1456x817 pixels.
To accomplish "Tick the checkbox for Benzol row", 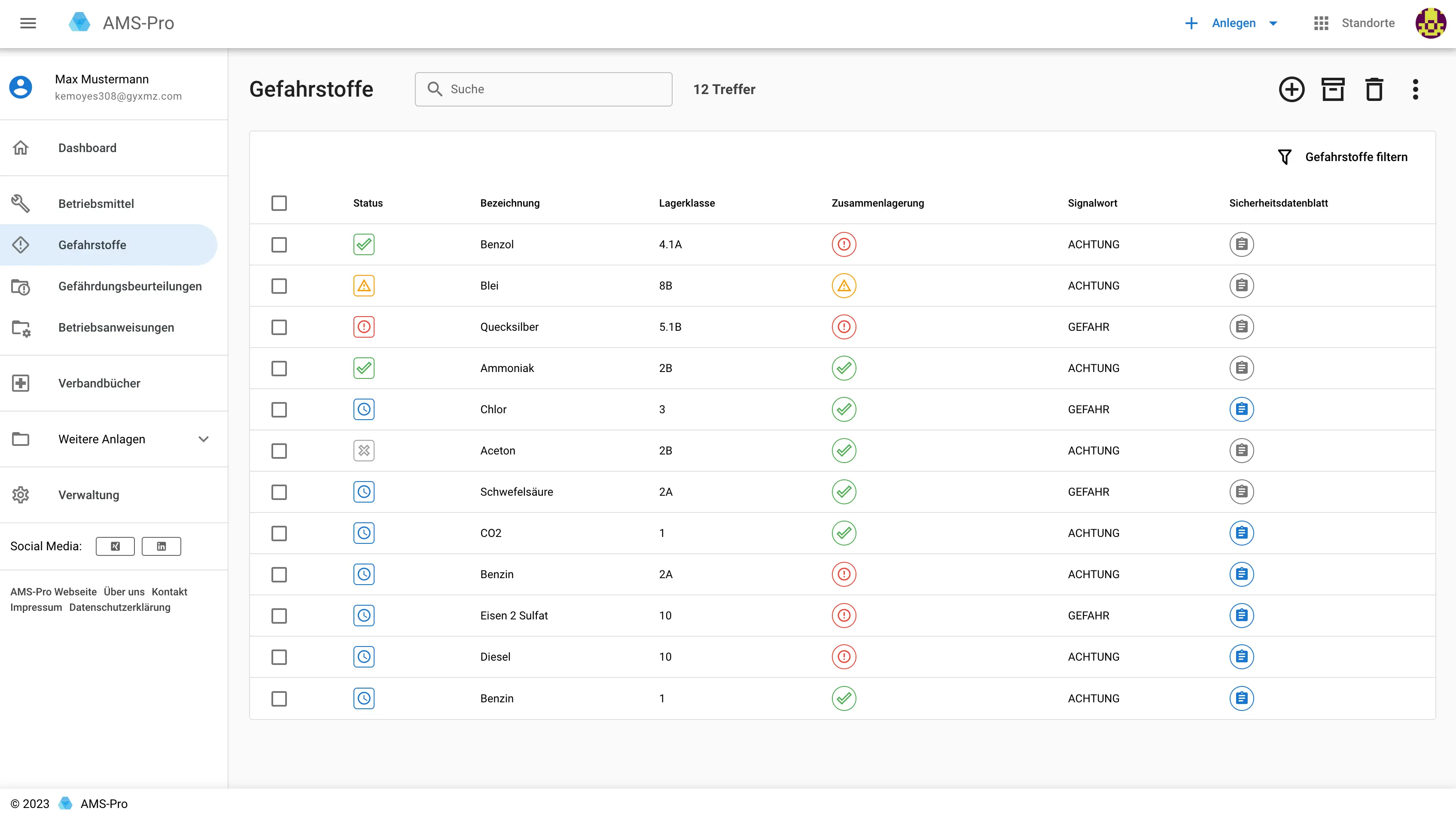I will pos(279,245).
